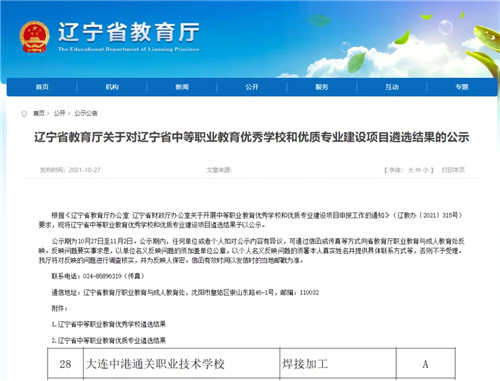Open attachment 2 中等职业教育优质专业遴选结果

(x=109, y=341)
